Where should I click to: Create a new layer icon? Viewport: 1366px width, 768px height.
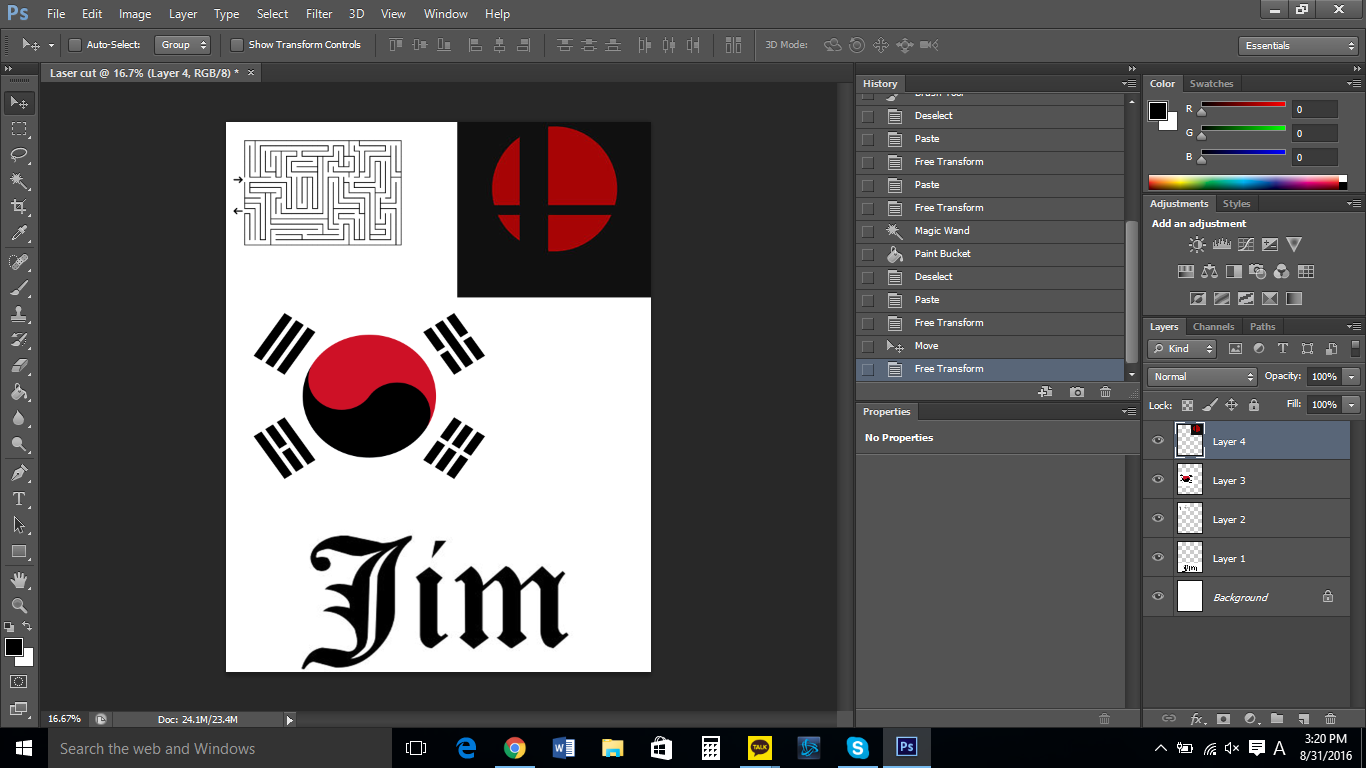tap(1303, 718)
